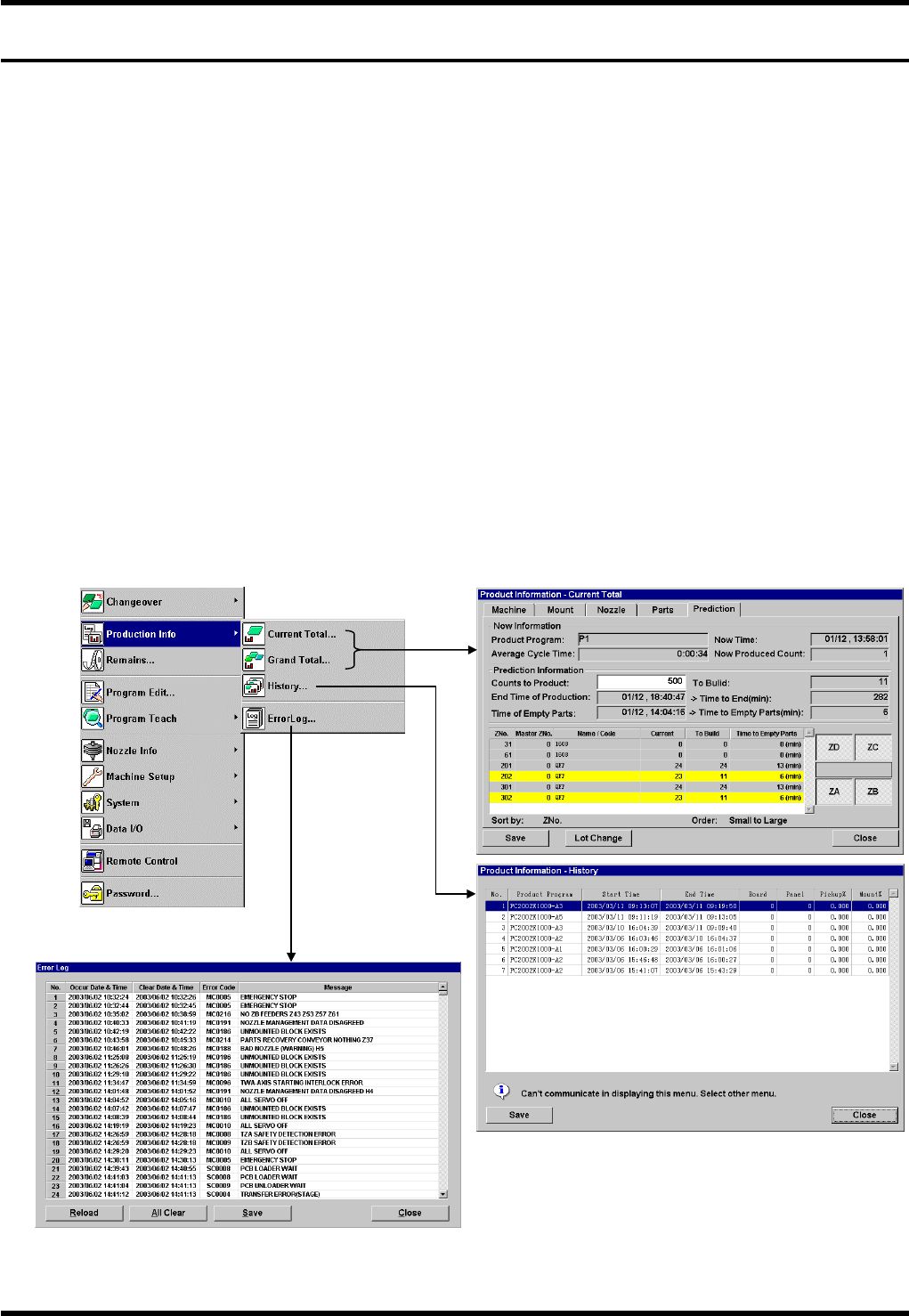
Task: Click Close in the History window
Action: (864, 1115)
